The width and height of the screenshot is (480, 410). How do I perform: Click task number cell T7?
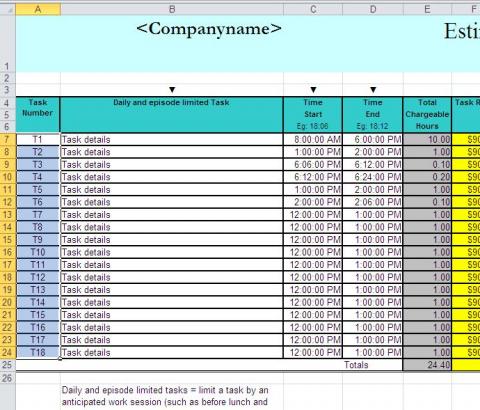tap(38, 215)
